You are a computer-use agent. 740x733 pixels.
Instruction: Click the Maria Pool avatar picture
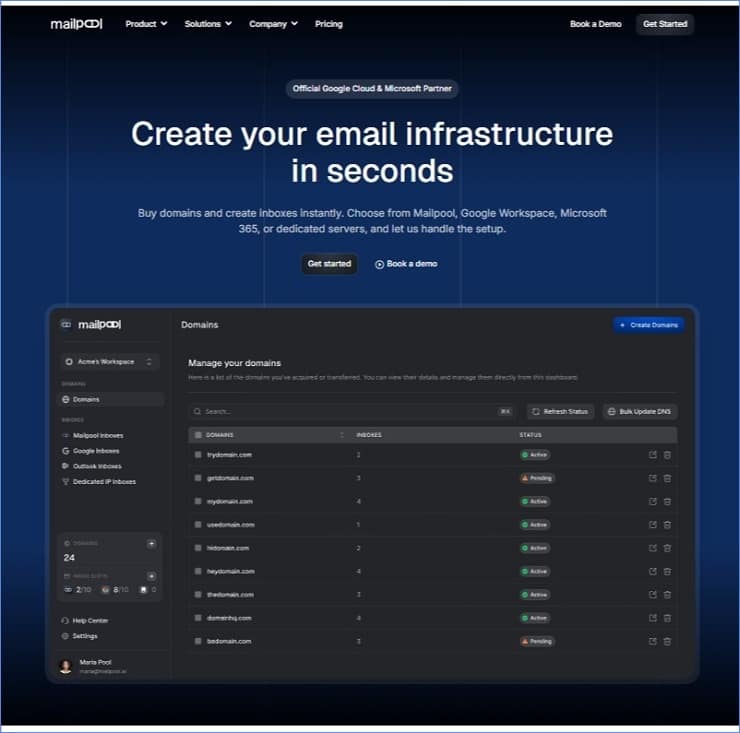point(66,666)
